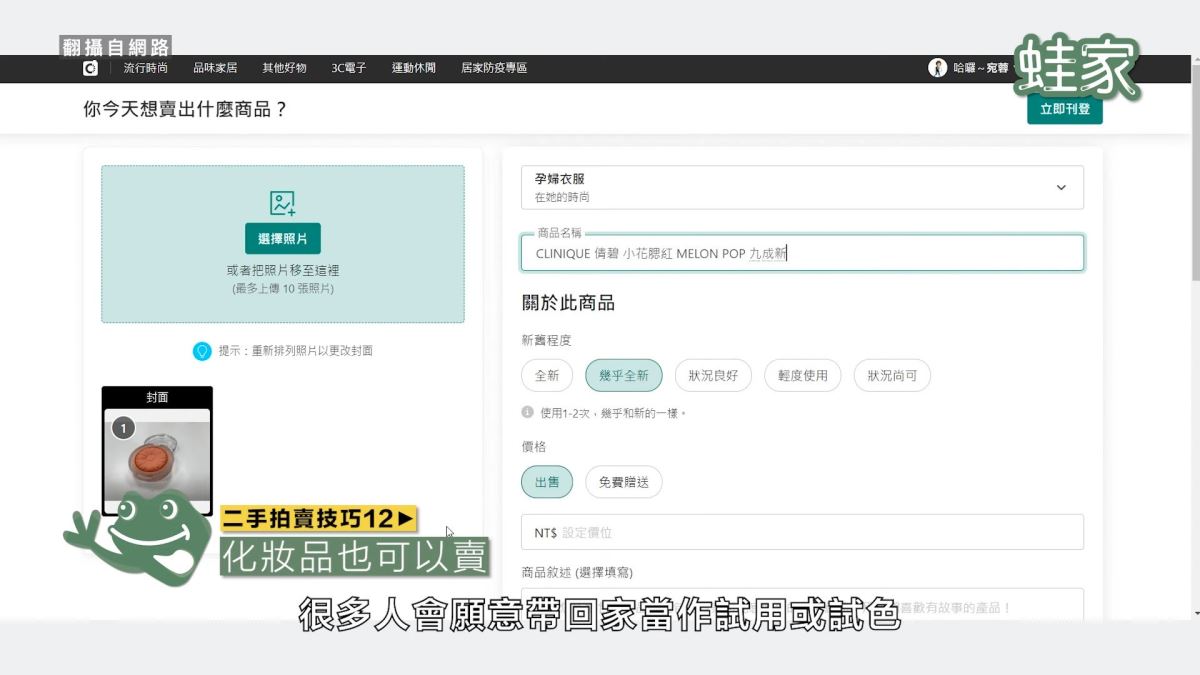Select the 輕度使用 condition option
Image resolution: width=1200 pixels, height=675 pixels.
[802, 376]
